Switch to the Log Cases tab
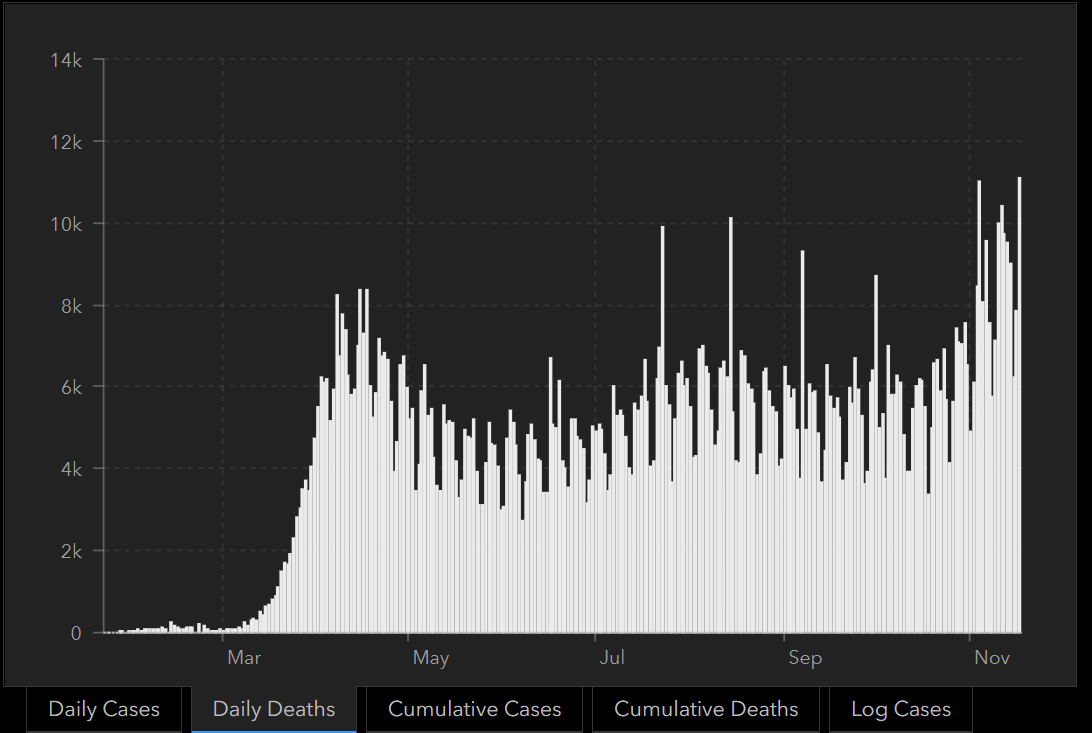Viewport: 1092px width, 733px height. point(900,709)
